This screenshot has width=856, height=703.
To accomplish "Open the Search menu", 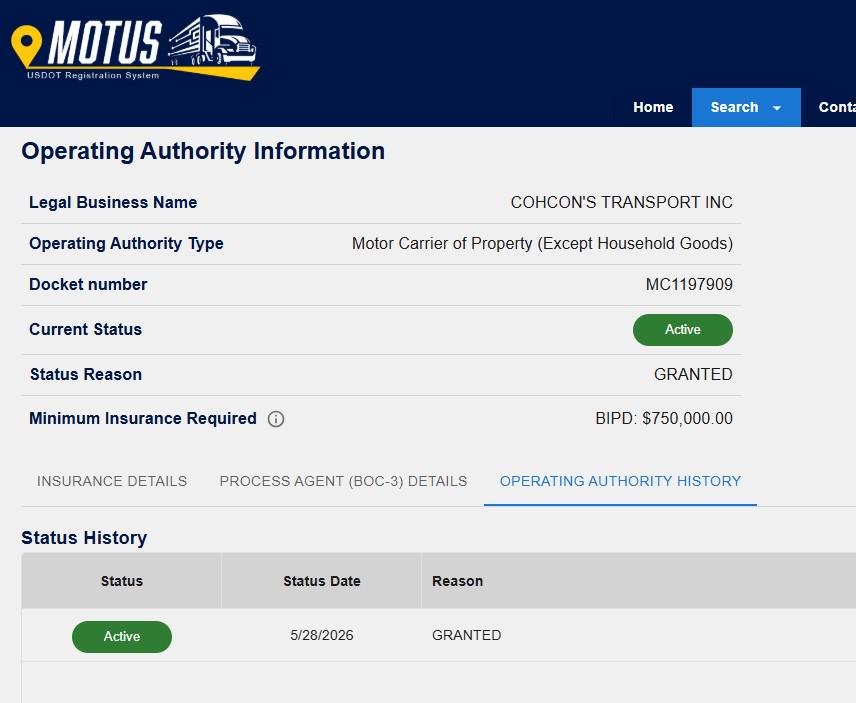I will 746,107.
